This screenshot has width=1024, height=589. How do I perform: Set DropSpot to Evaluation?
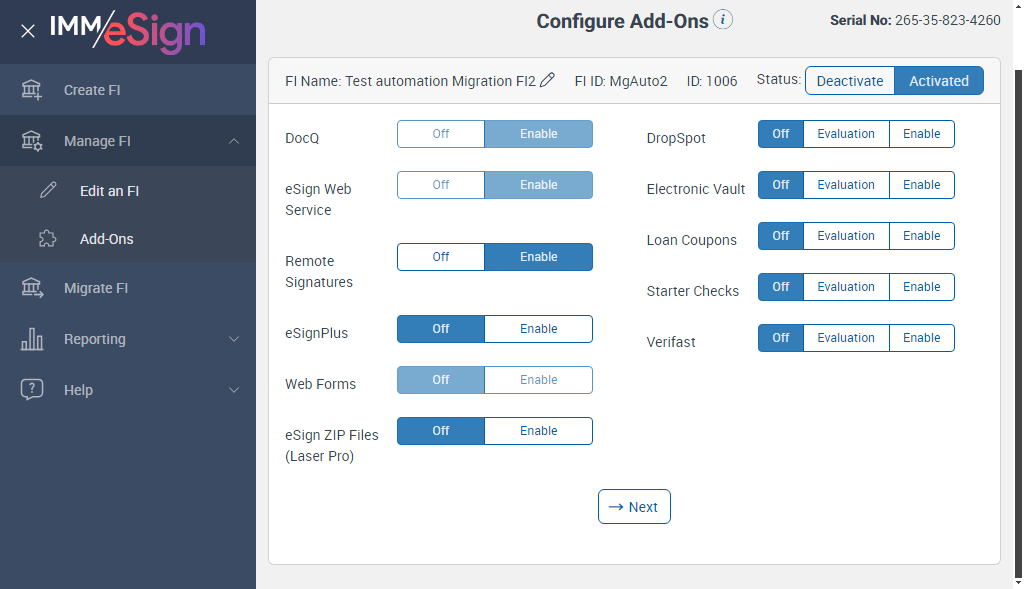[x=845, y=134]
